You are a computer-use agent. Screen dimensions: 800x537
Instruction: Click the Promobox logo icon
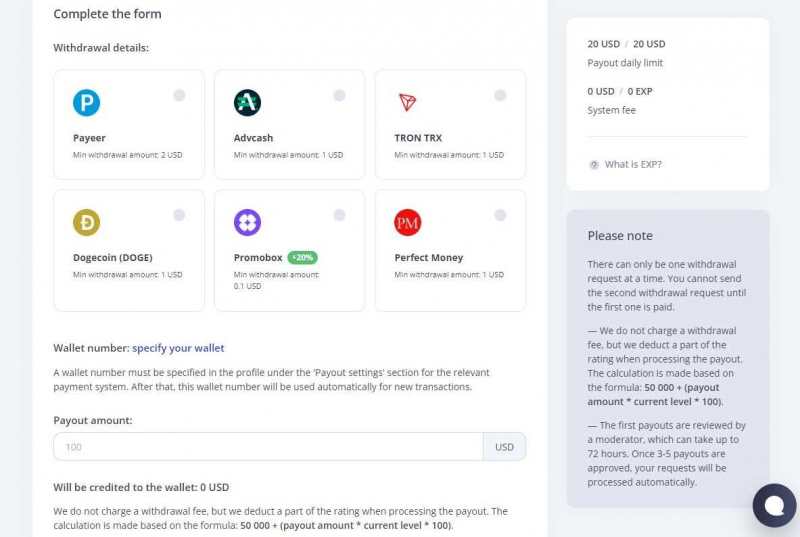point(247,222)
